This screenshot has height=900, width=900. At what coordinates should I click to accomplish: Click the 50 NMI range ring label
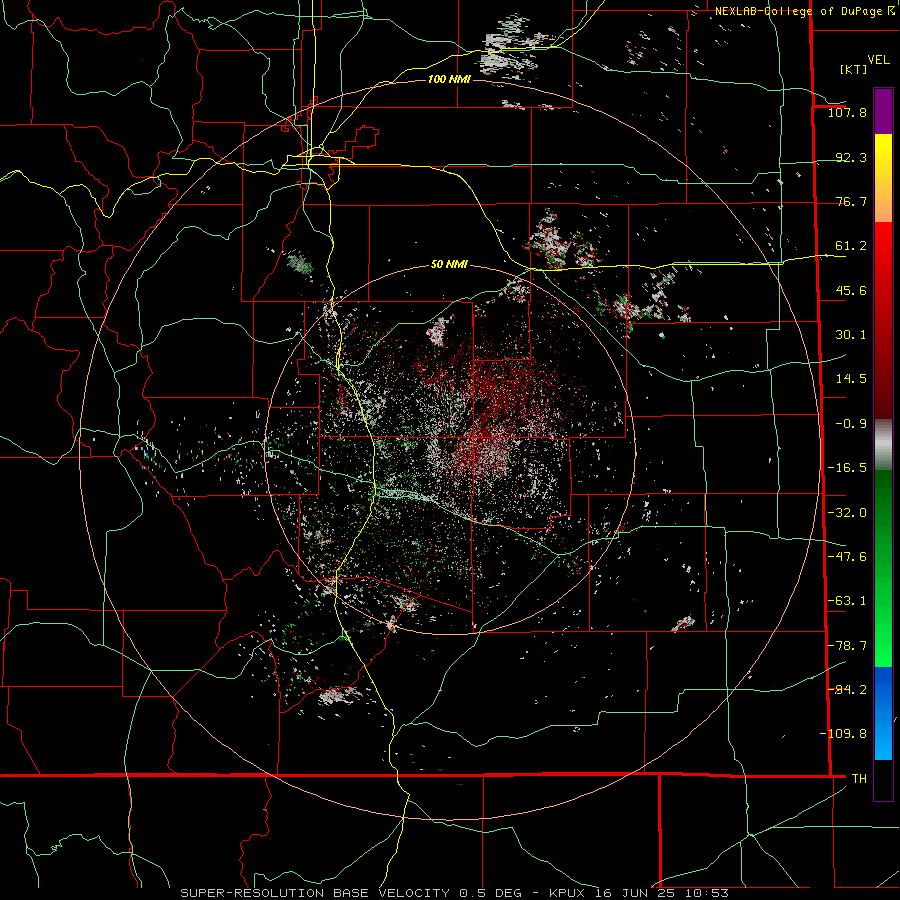click(x=449, y=264)
